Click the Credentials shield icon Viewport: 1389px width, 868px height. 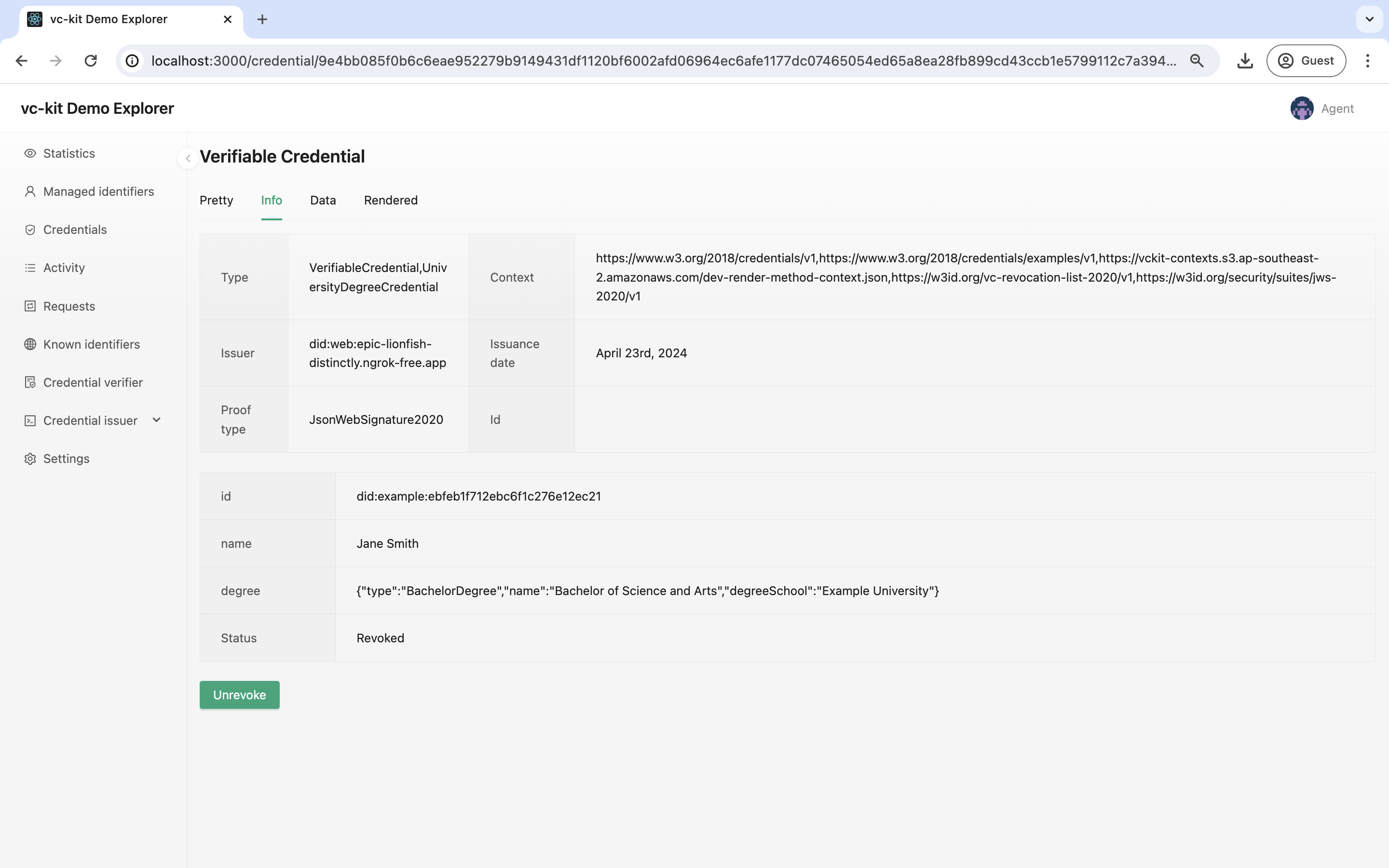click(30, 230)
